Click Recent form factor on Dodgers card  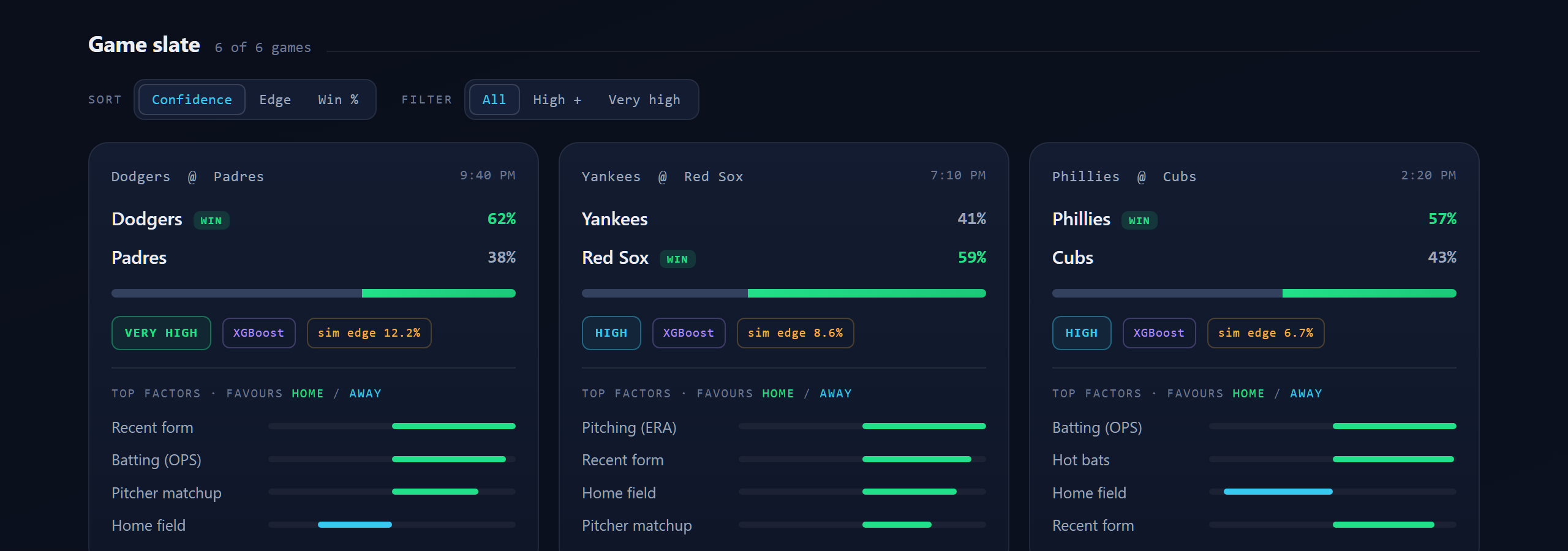click(x=314, y=427)
